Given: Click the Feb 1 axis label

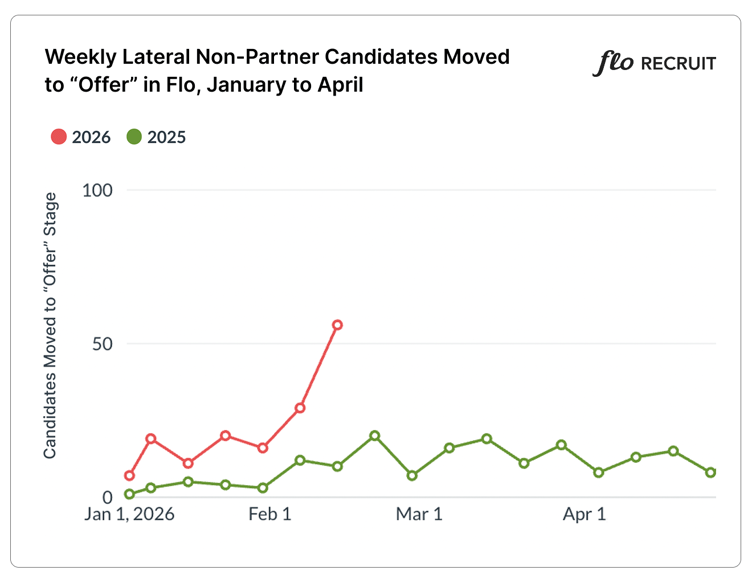Looking at the screenshot, I should (x=270, y=515).
